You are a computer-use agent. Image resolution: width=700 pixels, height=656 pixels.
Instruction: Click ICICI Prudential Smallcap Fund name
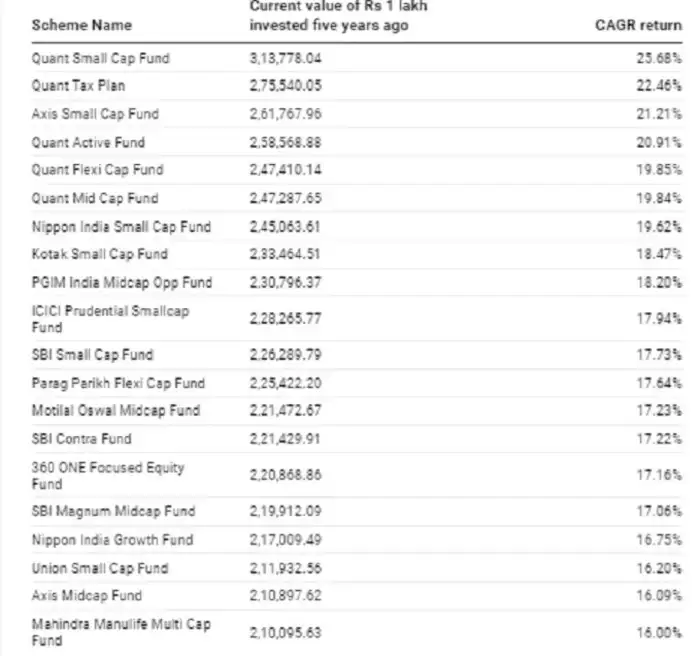[110, 319]
